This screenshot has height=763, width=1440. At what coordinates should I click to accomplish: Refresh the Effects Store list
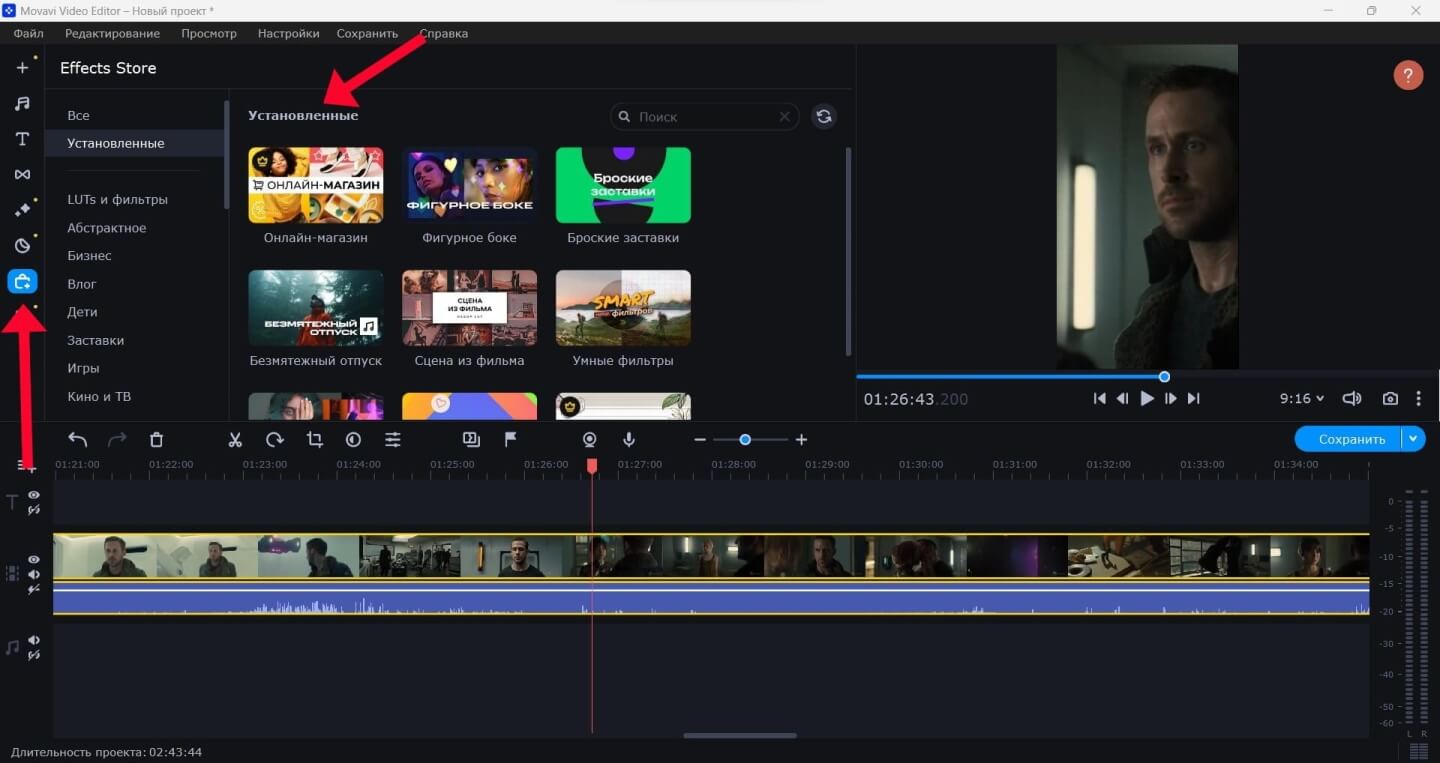point(823,117)
